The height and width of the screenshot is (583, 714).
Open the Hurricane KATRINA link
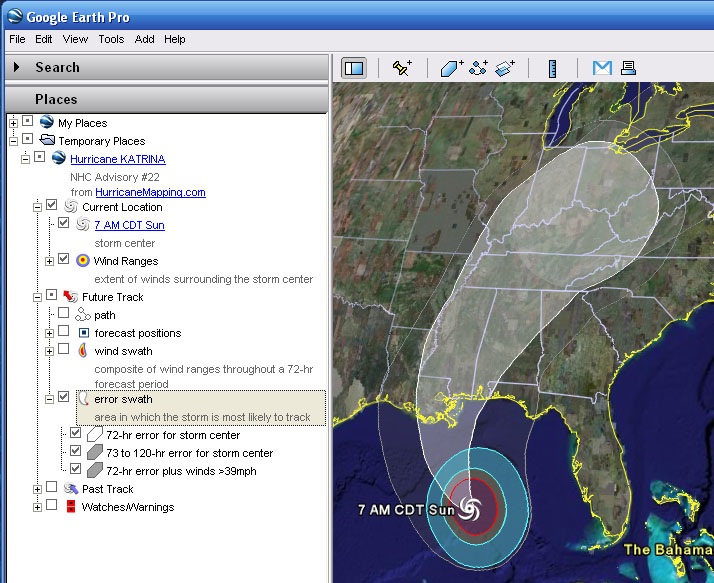[x=118, y=159]
